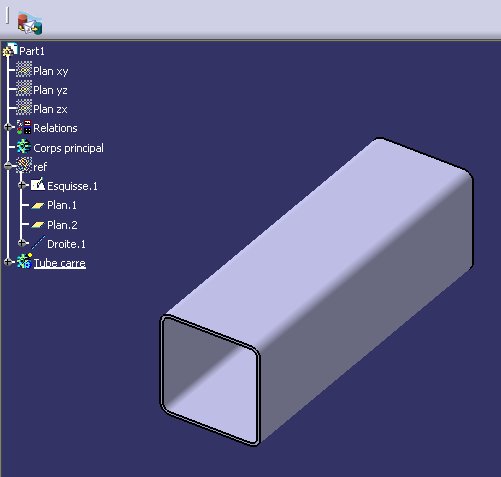Click the underlined Tube carre label

tap(60, 263)
